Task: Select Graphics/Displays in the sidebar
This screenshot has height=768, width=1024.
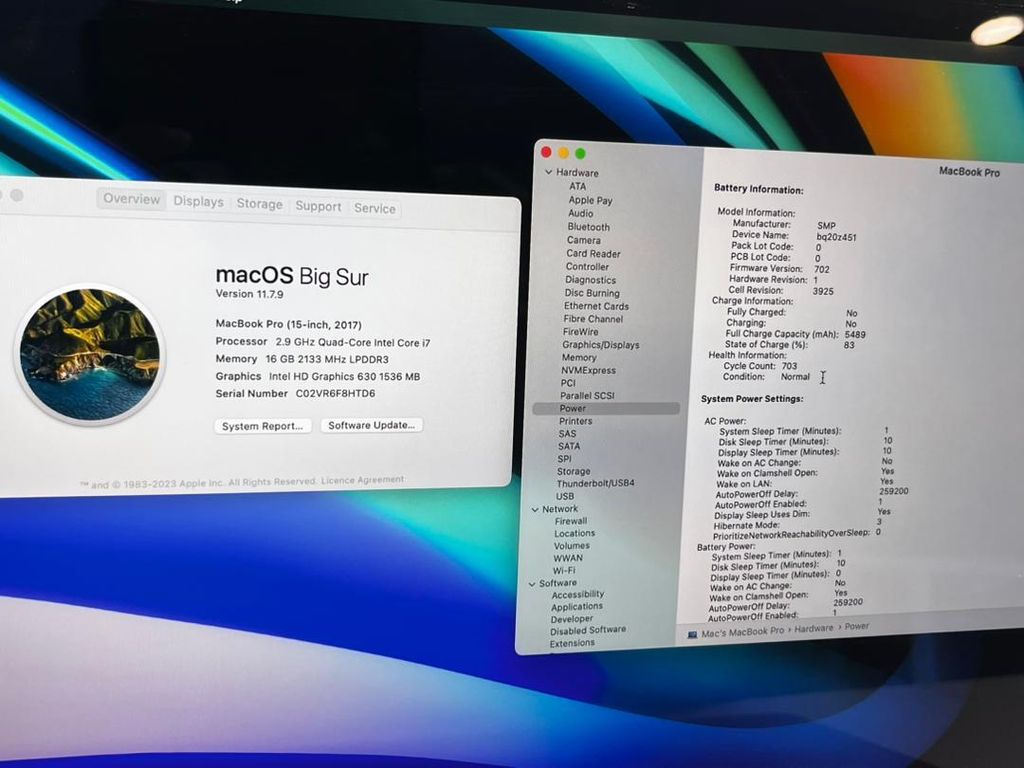Action: click(600, 345)
